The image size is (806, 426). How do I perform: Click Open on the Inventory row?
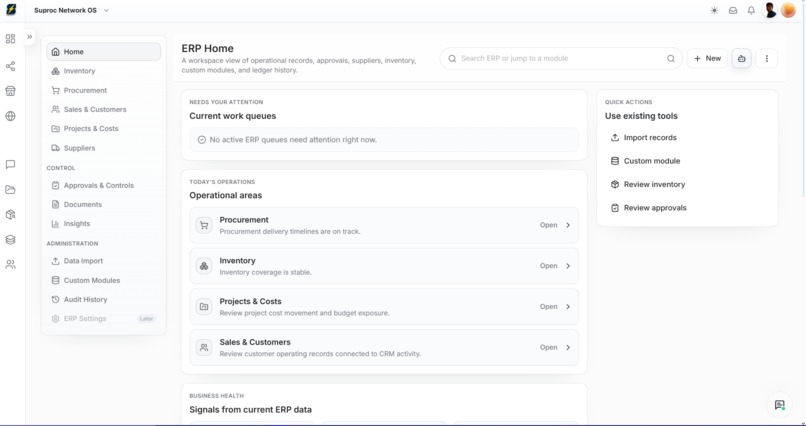pos(548,266)
